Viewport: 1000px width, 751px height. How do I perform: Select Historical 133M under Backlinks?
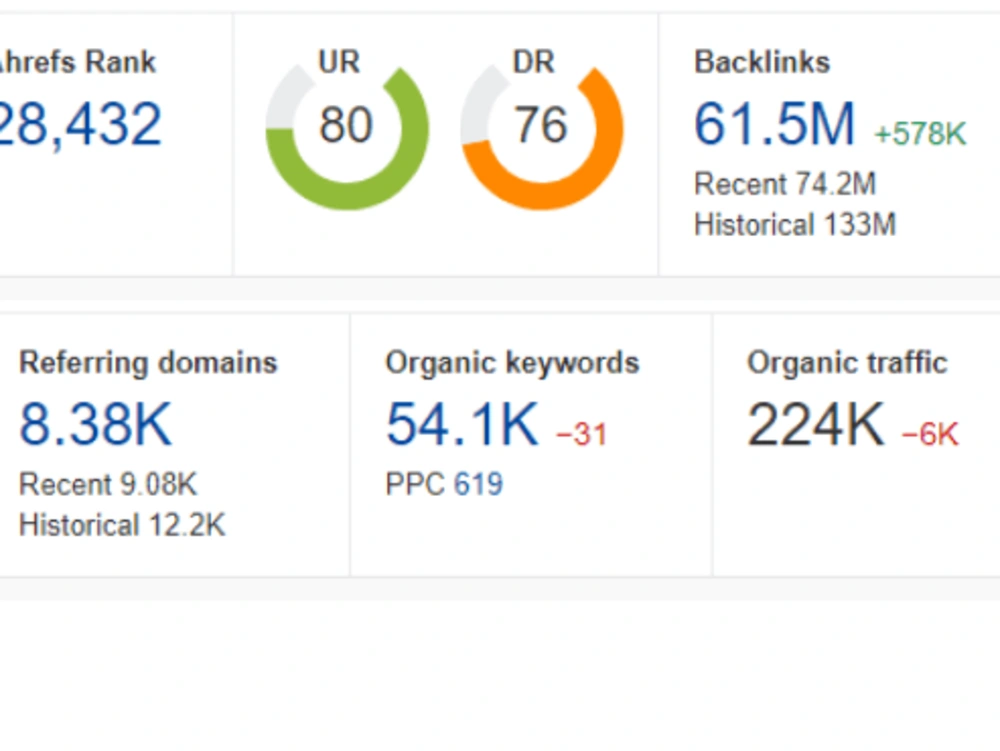pyautogui.click(x=795, y=224)
